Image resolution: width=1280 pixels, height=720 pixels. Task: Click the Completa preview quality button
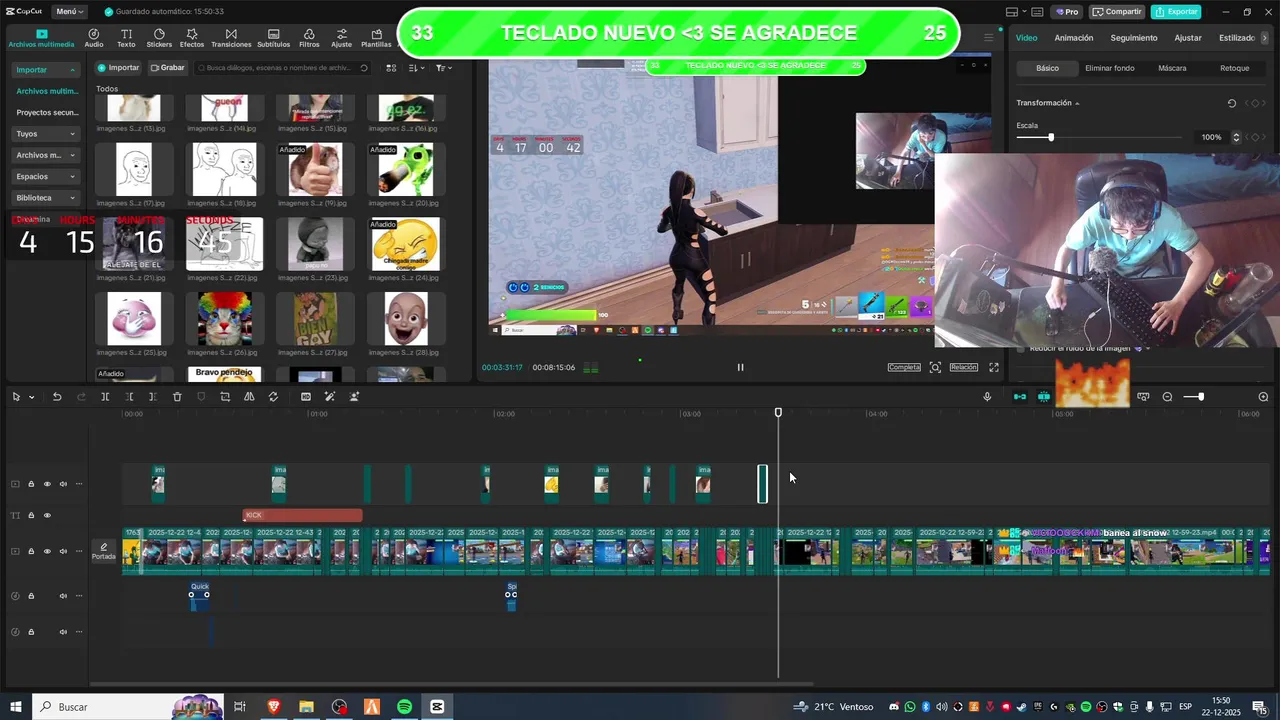[x=904, y=367]
